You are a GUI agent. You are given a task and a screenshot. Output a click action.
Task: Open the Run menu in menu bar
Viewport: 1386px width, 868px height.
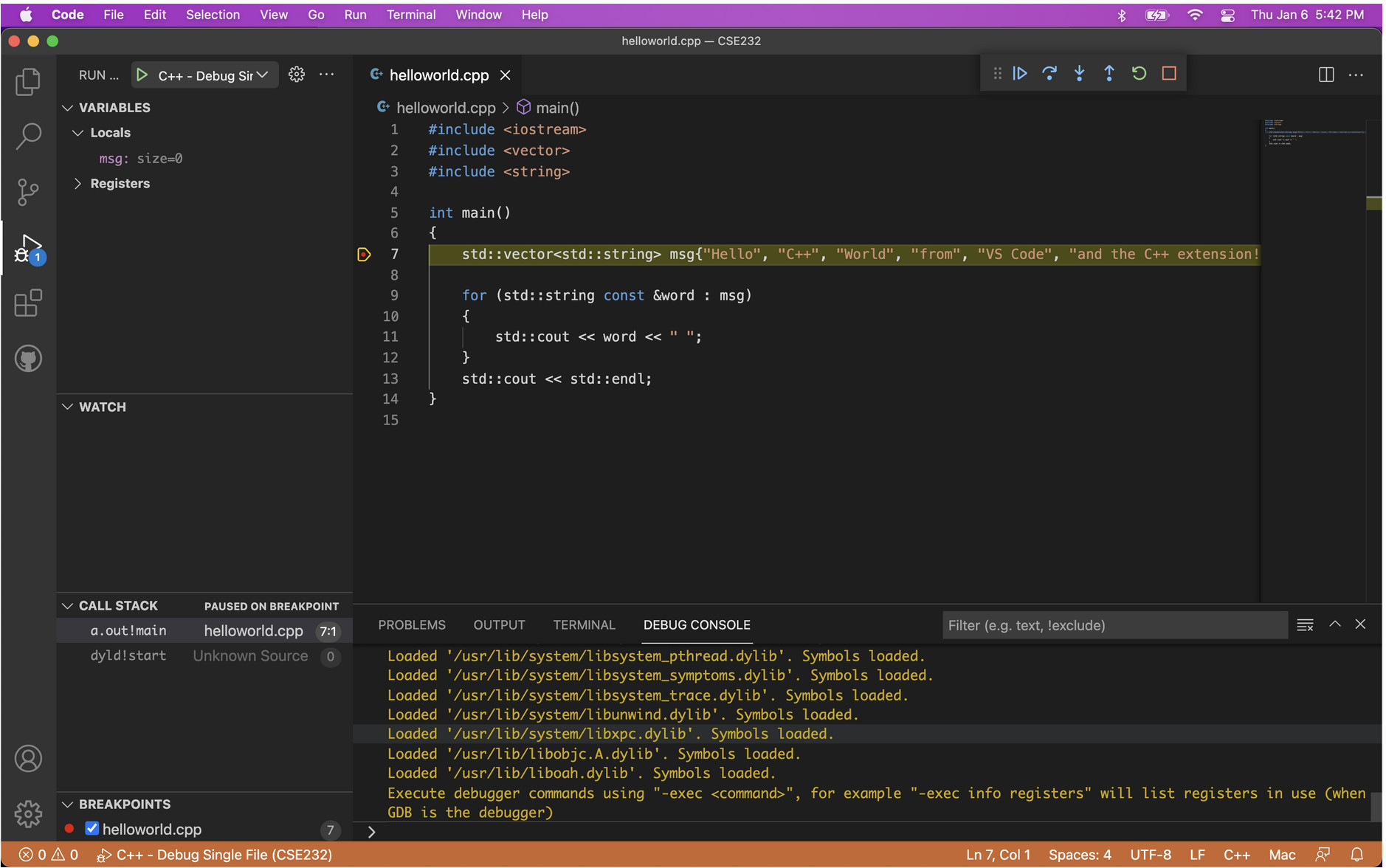pos(355,14)
